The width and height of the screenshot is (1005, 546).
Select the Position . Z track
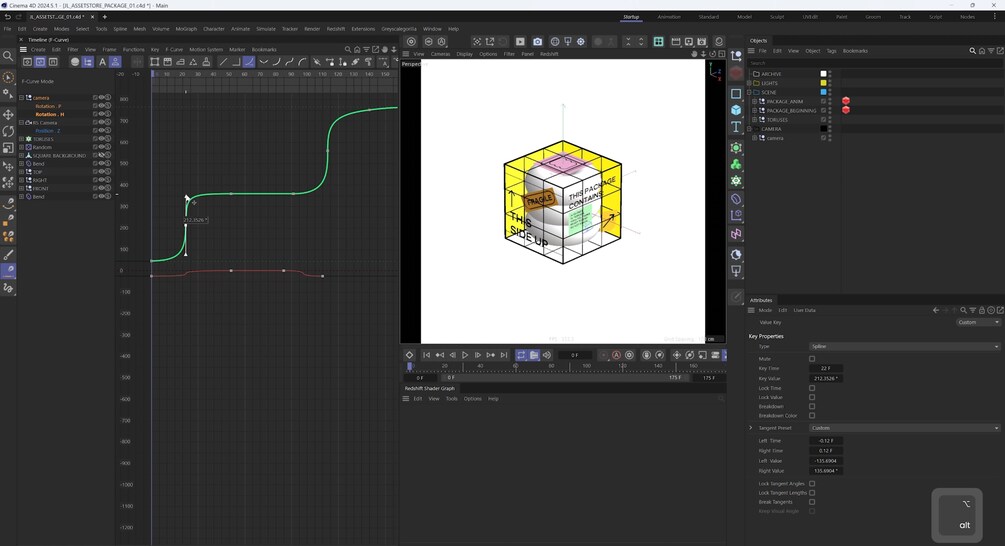tap(47, 131)
